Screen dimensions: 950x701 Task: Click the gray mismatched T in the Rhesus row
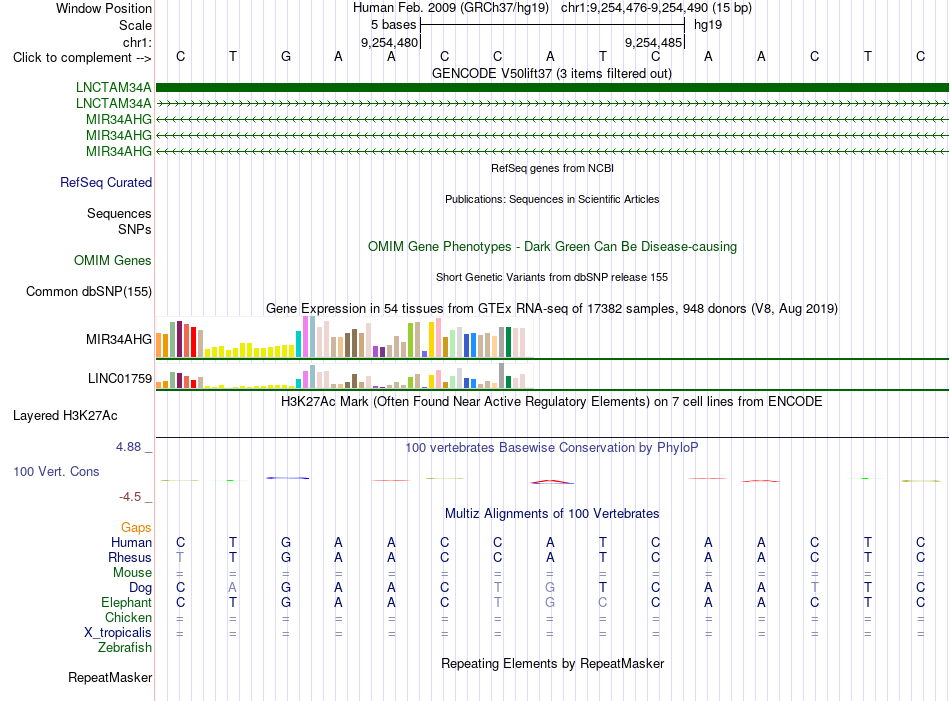tap(181, 557)
